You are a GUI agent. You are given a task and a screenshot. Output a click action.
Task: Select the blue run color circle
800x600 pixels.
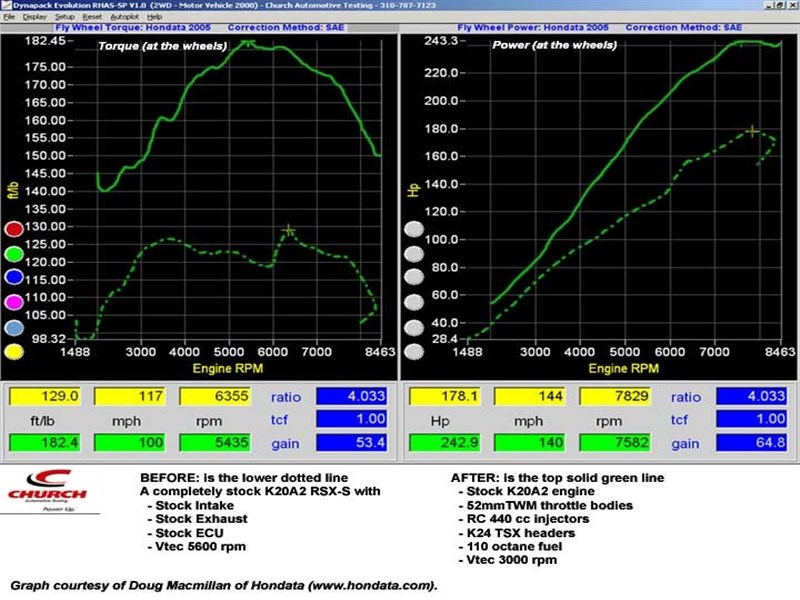click(14, 277)
